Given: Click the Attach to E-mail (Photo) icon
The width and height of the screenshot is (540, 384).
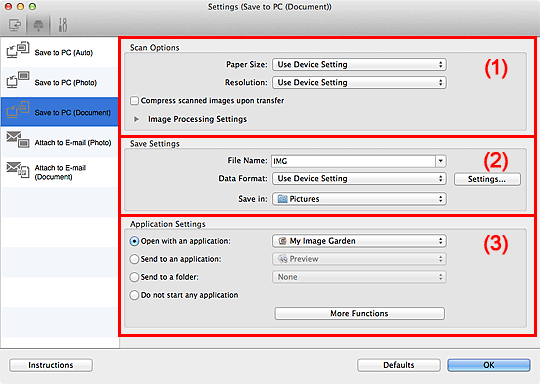Looking at the screenshot, I should coord(18,139).
